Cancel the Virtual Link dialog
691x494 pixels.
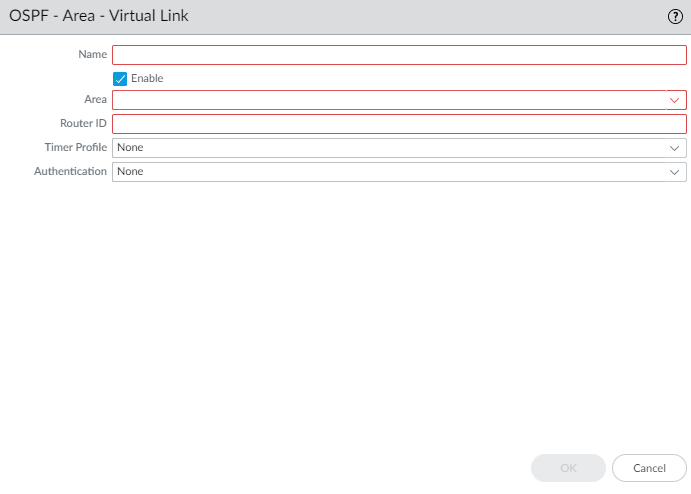pyautogui.click(x=649, y=468)
